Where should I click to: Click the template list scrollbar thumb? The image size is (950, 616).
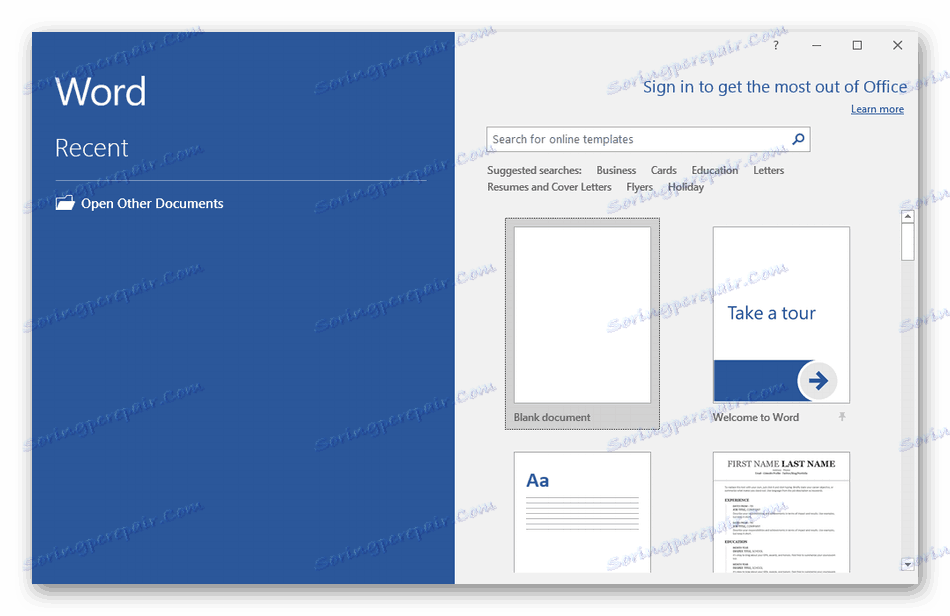pyautogui.click(x=907, y=242)
